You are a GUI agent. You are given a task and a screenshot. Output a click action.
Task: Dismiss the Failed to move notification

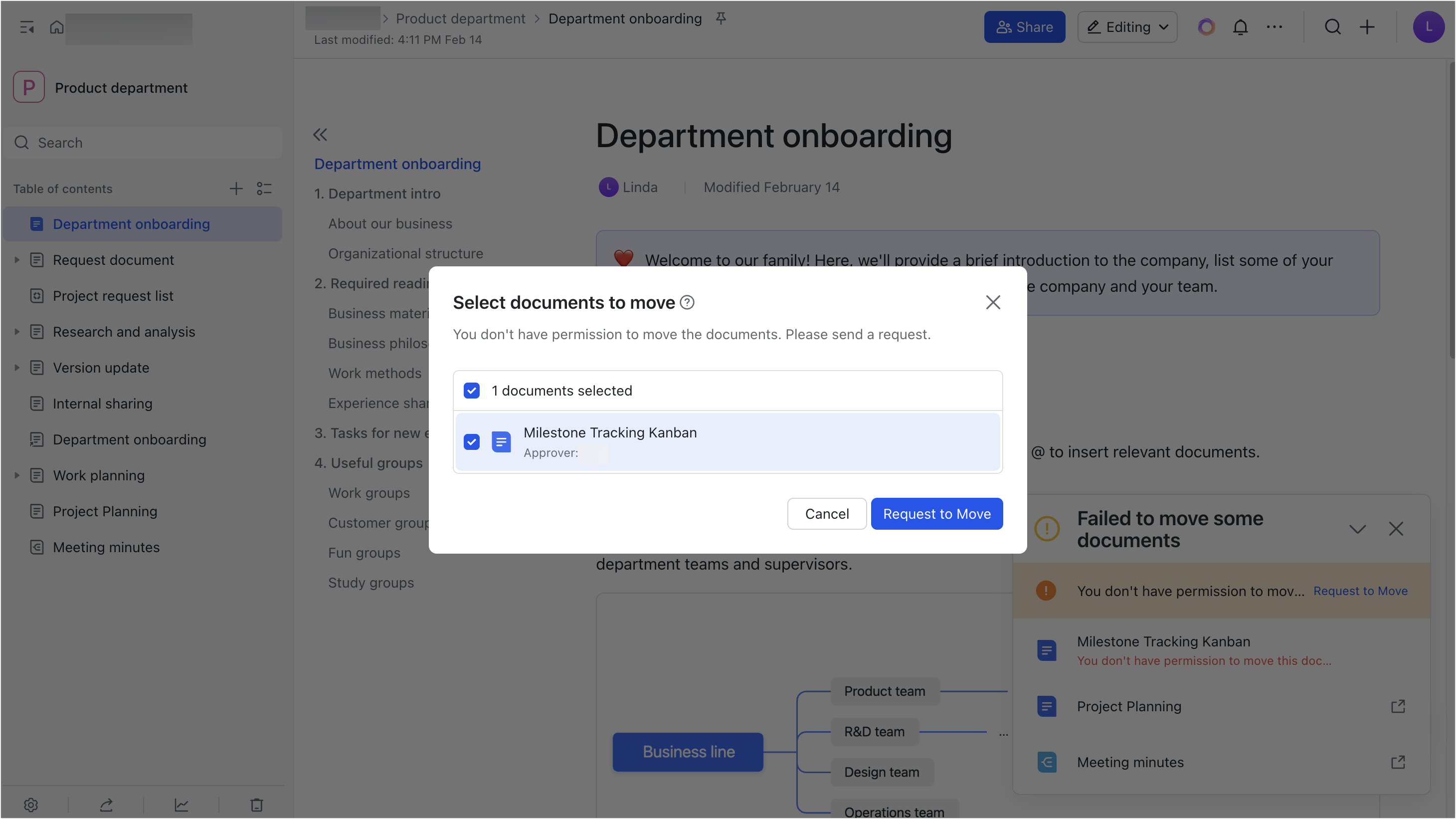coord(1396,529)
